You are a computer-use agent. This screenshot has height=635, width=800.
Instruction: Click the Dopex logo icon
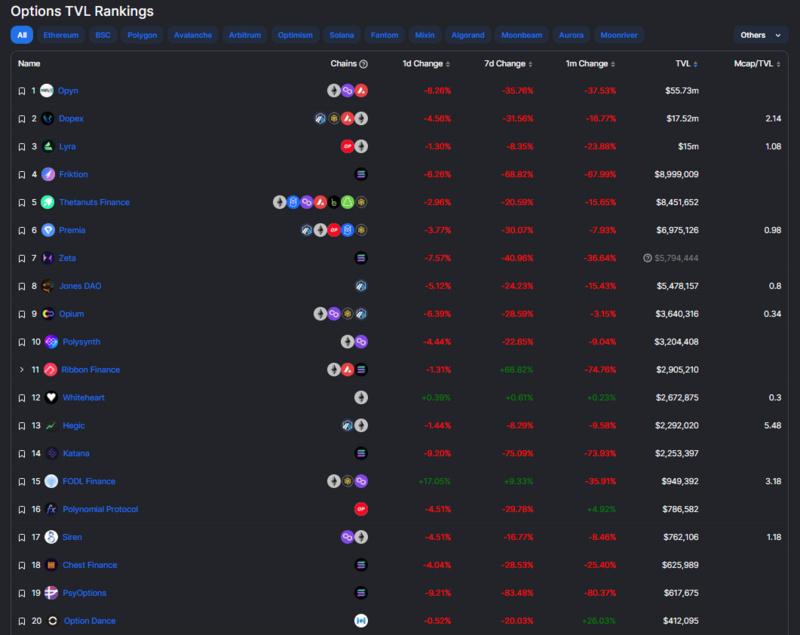tap(47, 119)
